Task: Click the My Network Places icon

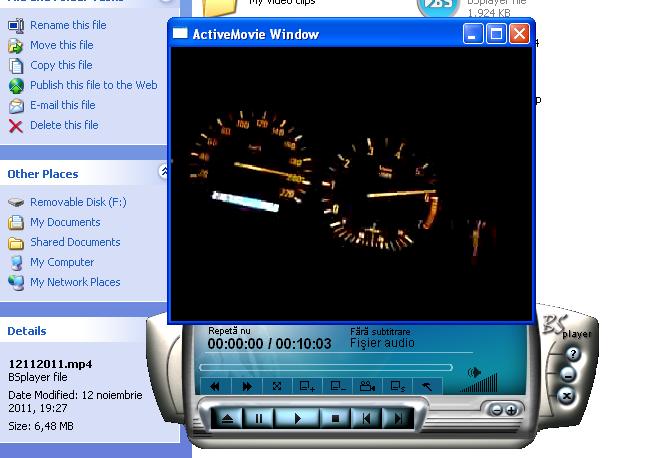Action: (x=16, y=283)
